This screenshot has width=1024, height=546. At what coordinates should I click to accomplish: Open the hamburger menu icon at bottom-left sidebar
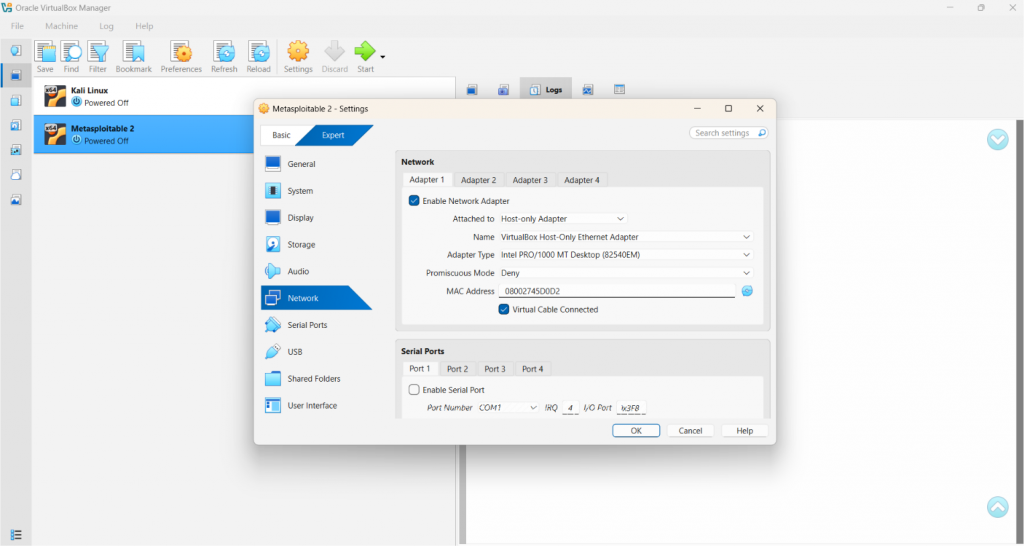click(16, 535)
